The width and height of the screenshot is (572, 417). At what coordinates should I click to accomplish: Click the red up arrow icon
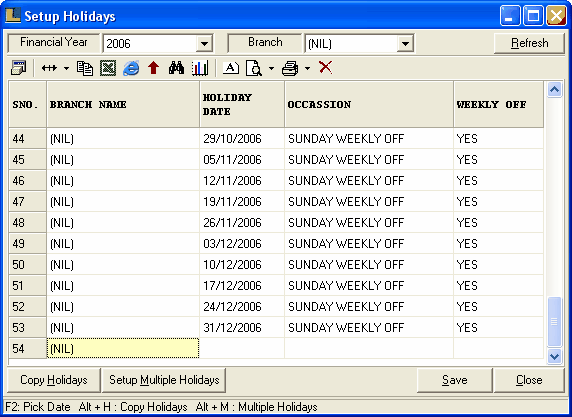(x=154, y=68)
